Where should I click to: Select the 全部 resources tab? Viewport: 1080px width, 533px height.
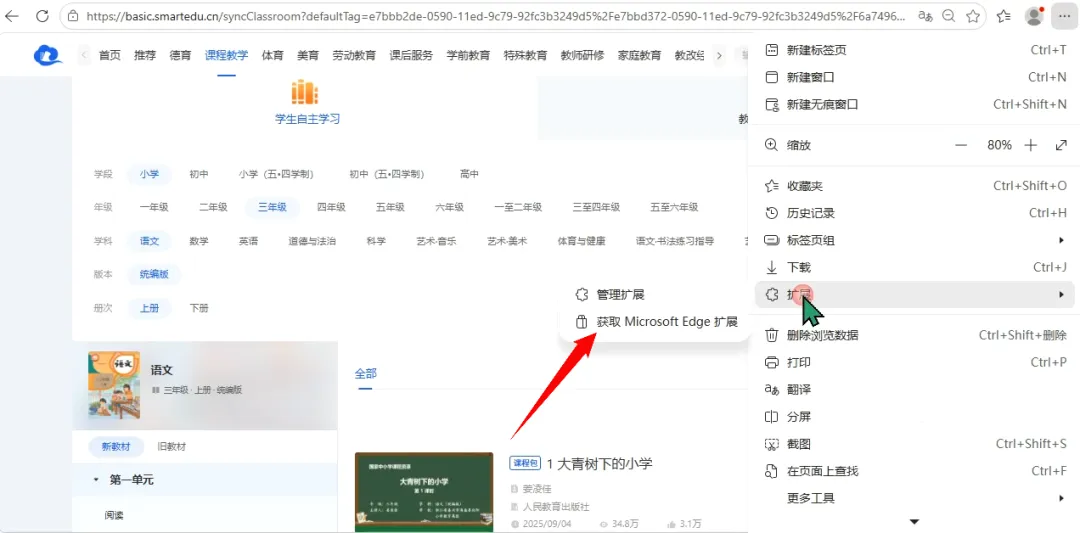click(x=366, y=373)
